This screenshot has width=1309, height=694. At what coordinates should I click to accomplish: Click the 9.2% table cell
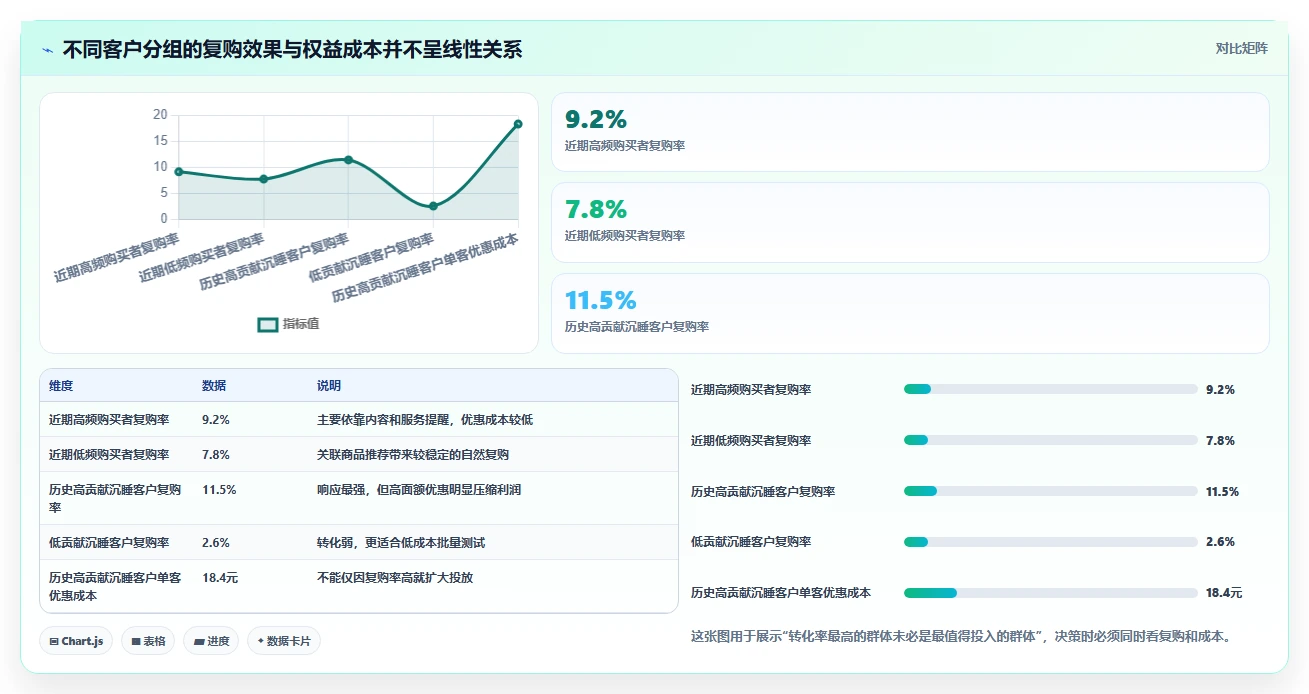(x=216, y=420)
